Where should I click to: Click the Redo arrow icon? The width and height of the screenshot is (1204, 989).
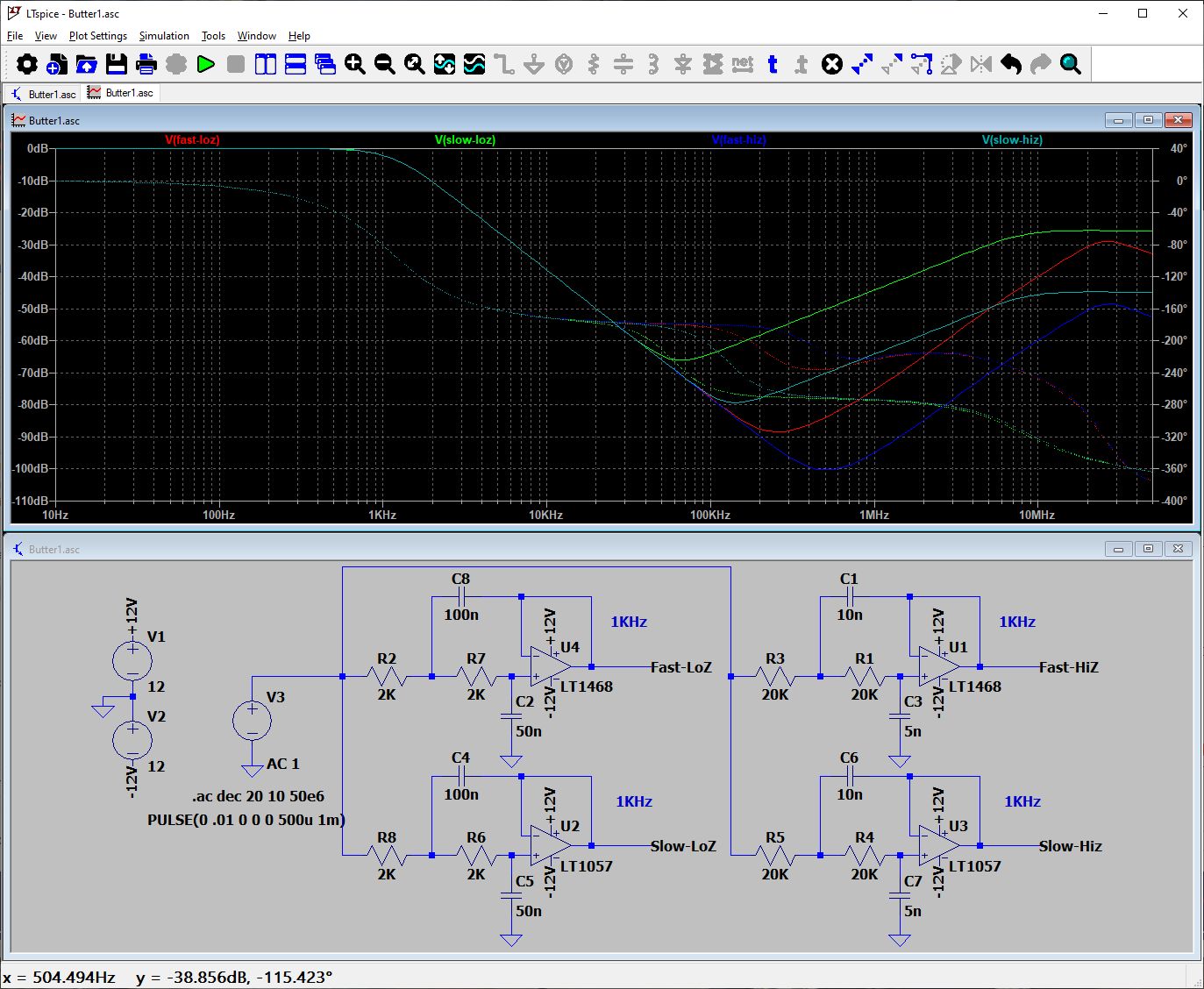[1041, 64]
